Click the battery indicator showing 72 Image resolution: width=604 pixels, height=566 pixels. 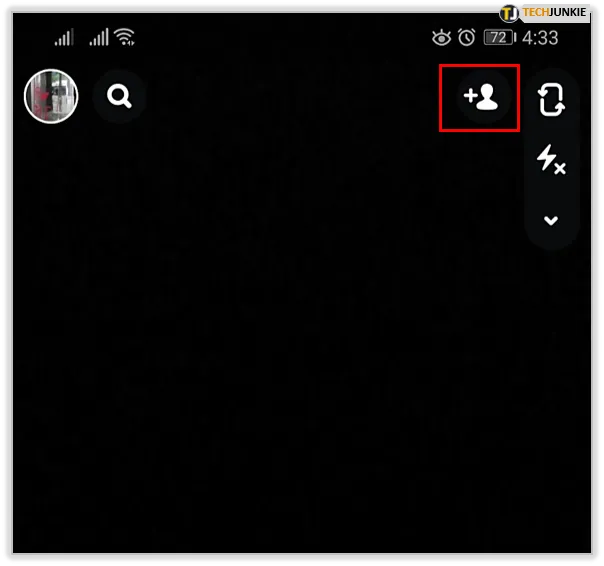500,38
